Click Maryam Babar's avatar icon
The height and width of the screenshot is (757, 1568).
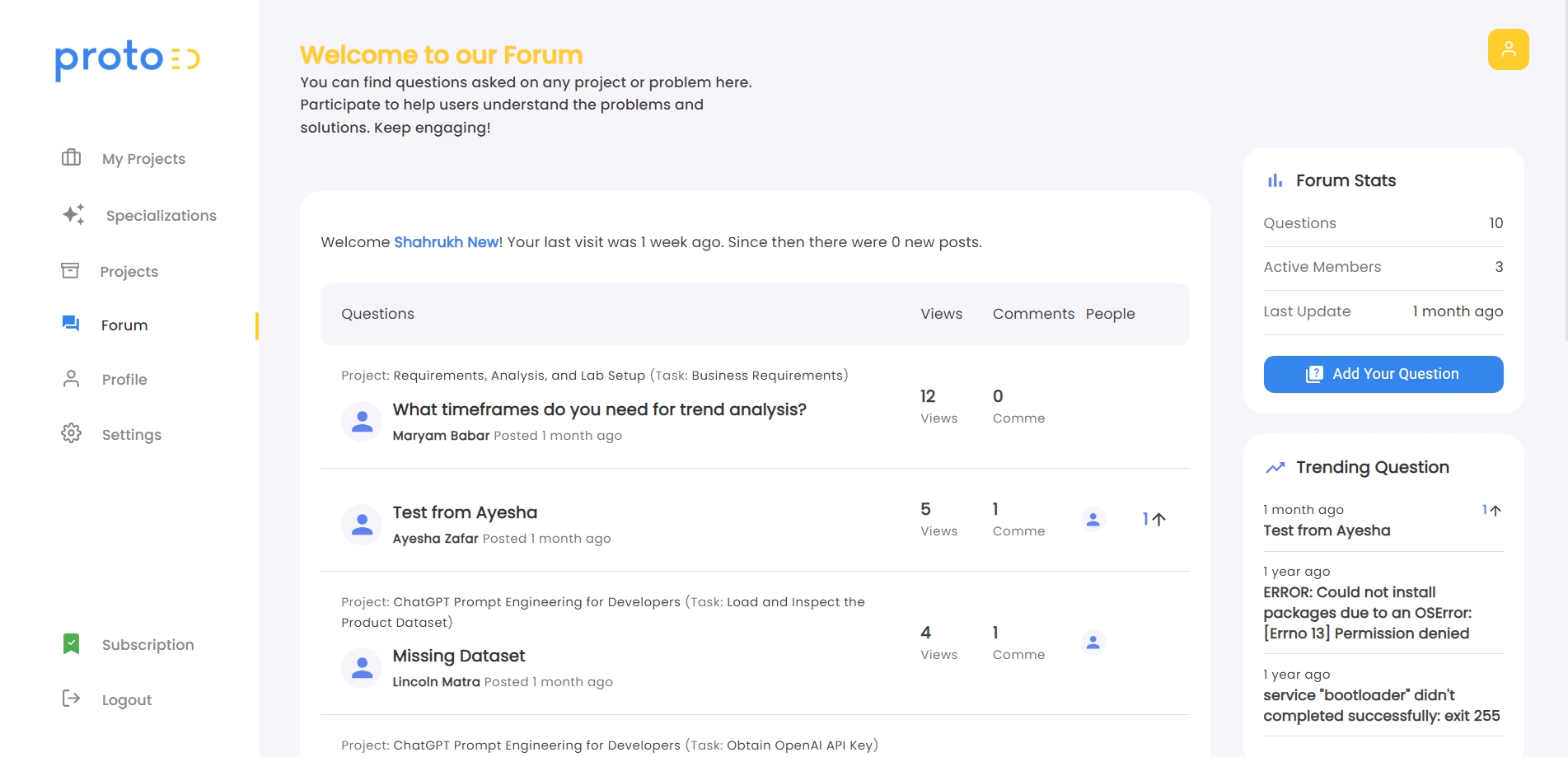[362, 422]
